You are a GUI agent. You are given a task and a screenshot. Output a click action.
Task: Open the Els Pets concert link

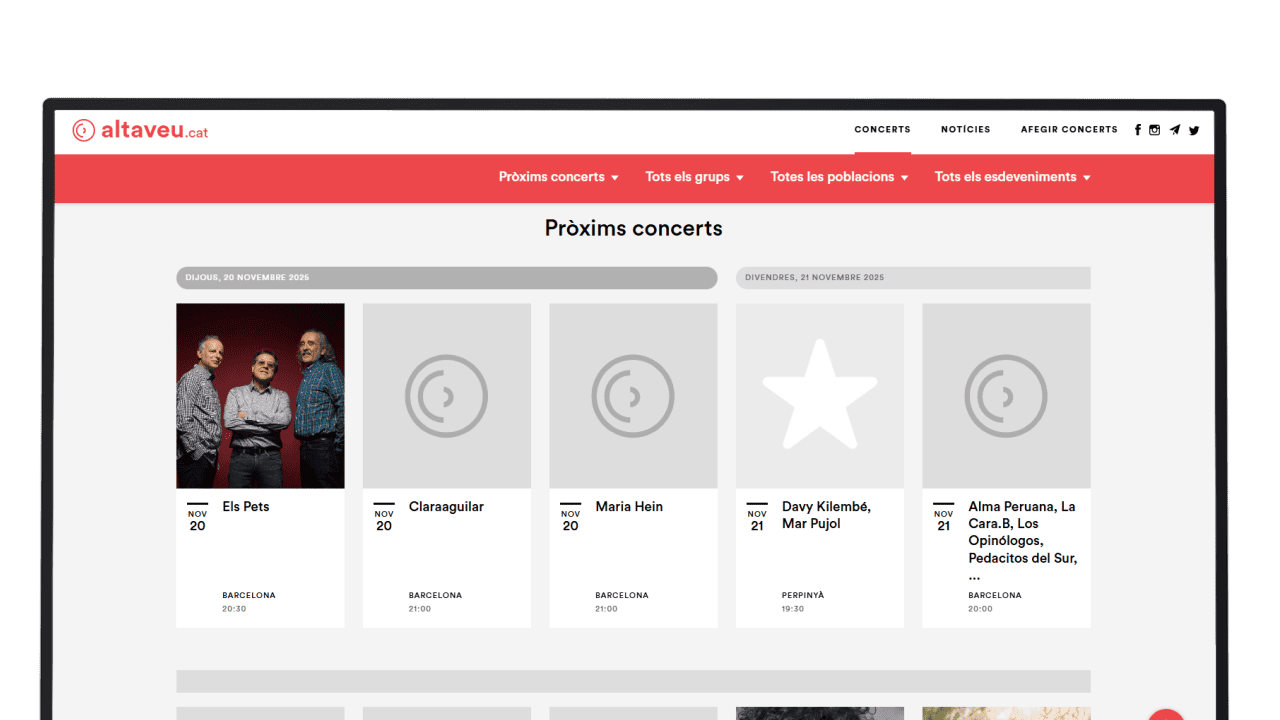pos(246,507)
